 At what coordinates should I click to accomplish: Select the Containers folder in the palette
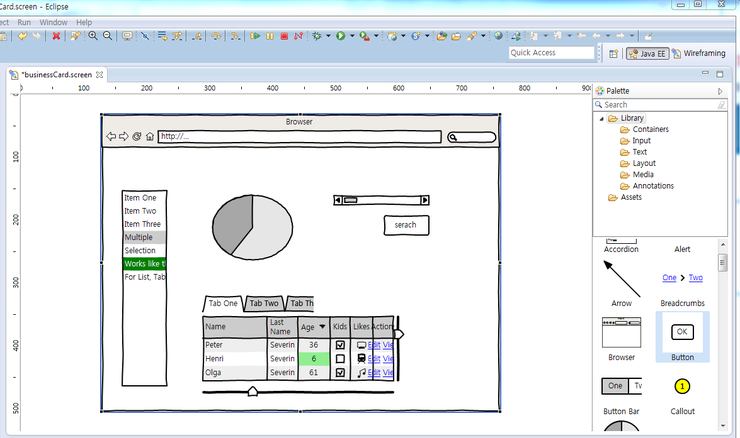coord(644,129)
